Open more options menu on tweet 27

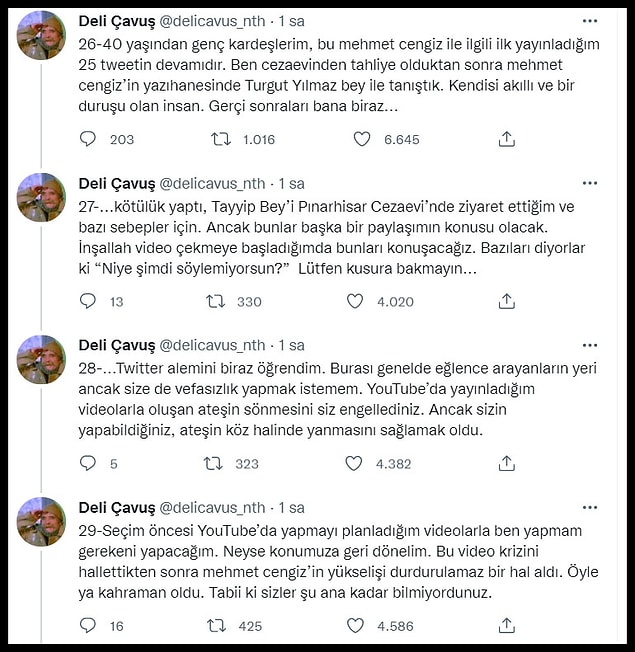(590, 183)
